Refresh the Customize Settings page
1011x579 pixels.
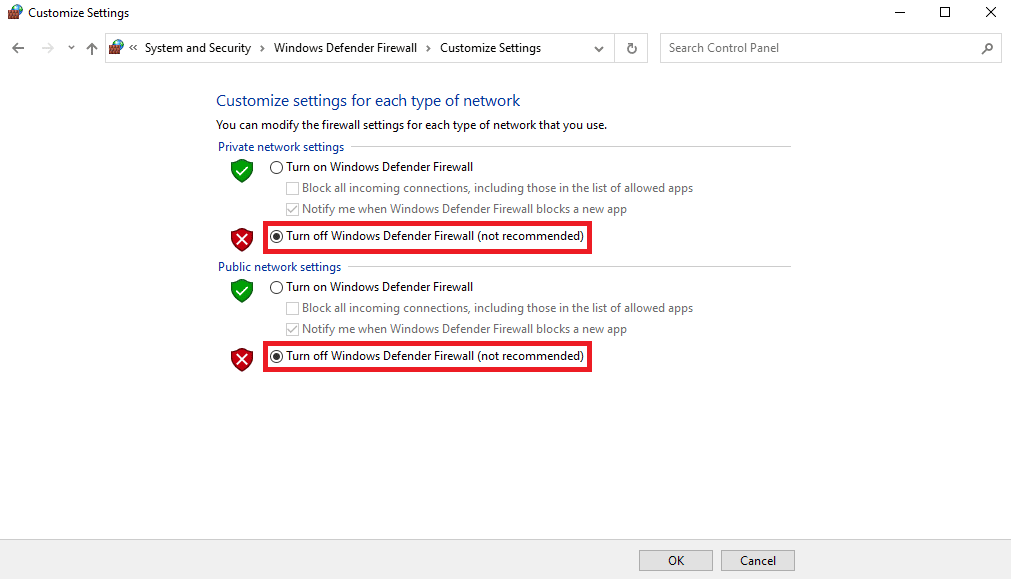click(632, 48)
